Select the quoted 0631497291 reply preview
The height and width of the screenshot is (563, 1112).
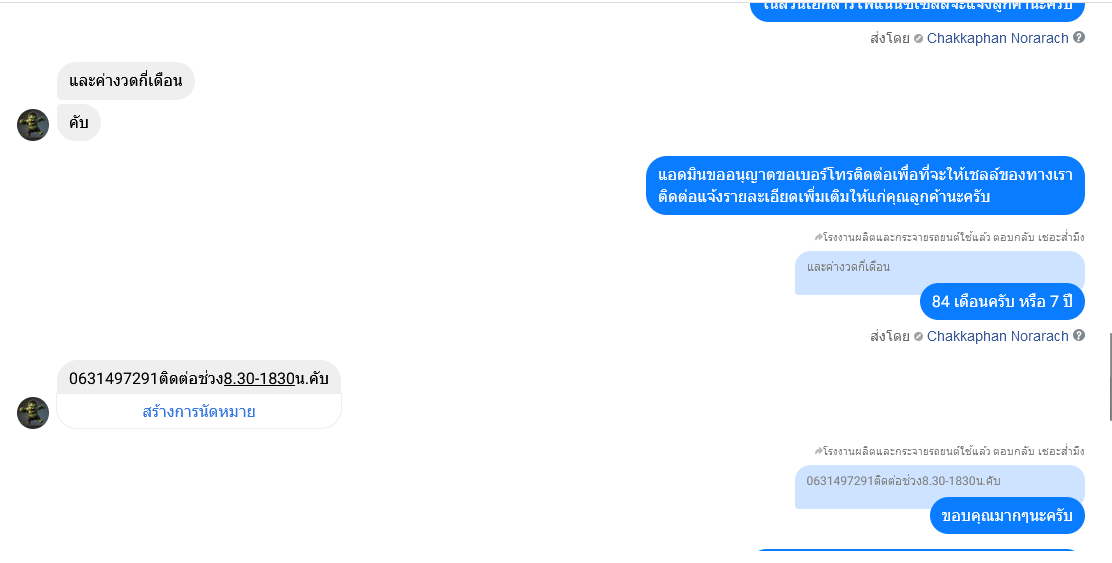click(940, 486)
